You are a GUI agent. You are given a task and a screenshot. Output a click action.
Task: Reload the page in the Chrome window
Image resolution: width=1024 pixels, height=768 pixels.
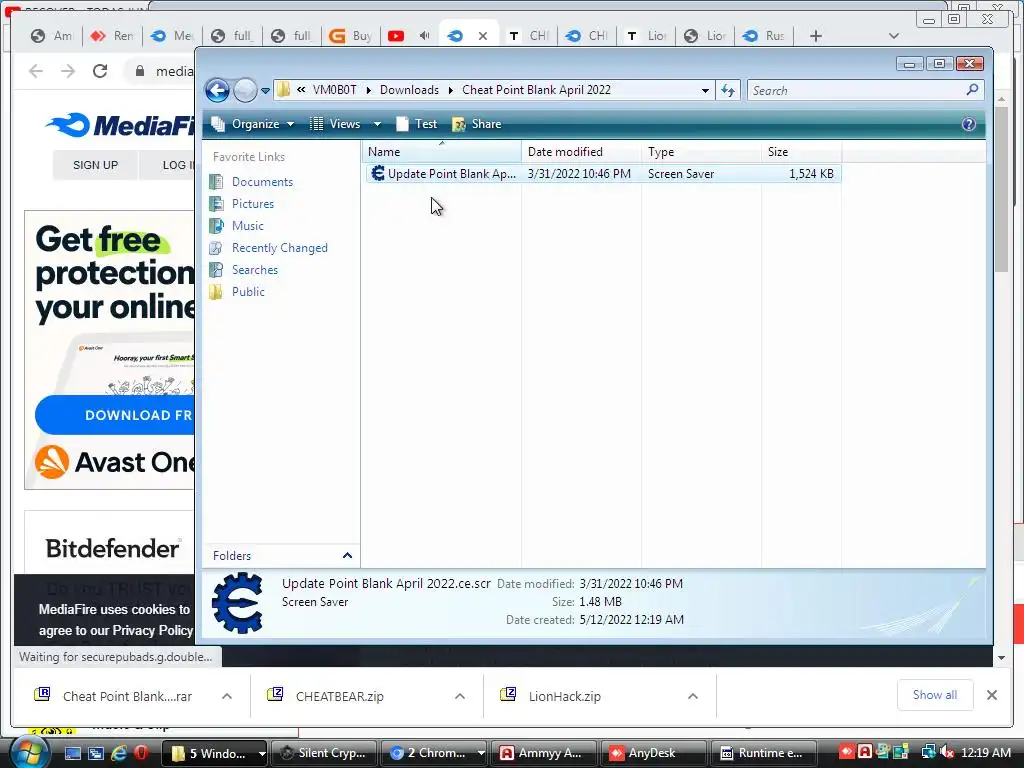100,71
